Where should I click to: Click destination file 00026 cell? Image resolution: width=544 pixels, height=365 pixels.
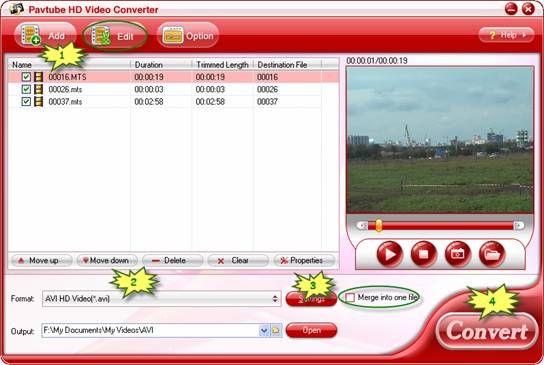coord(267,89)
